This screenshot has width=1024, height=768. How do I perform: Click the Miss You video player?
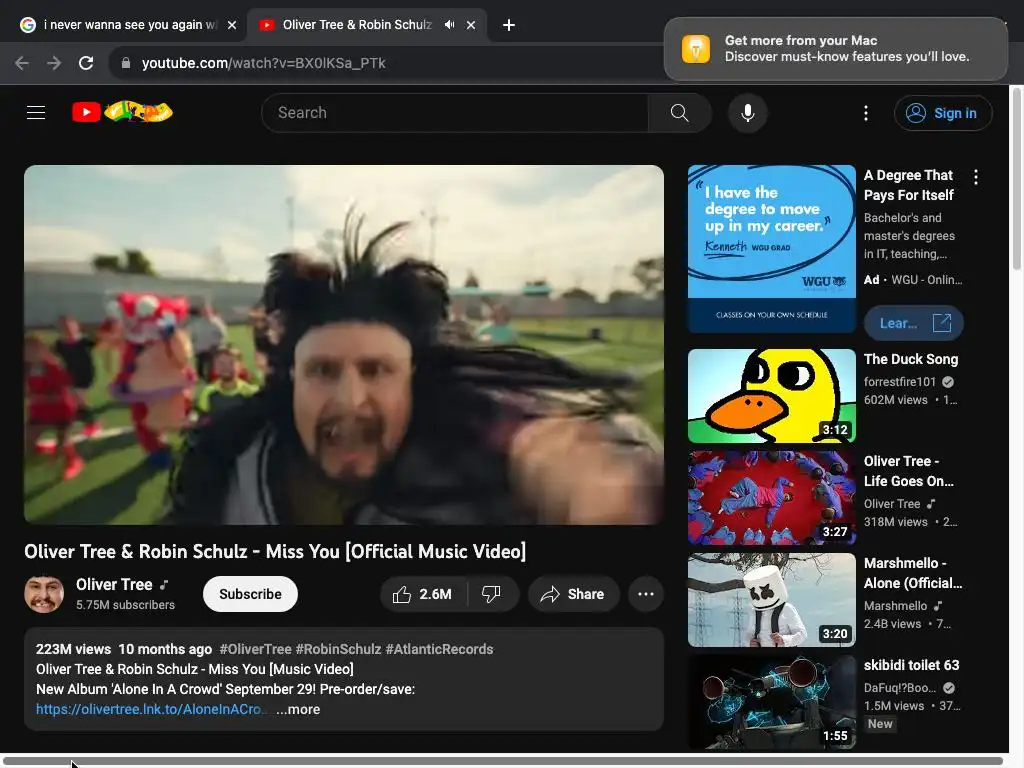click(344, 345)
